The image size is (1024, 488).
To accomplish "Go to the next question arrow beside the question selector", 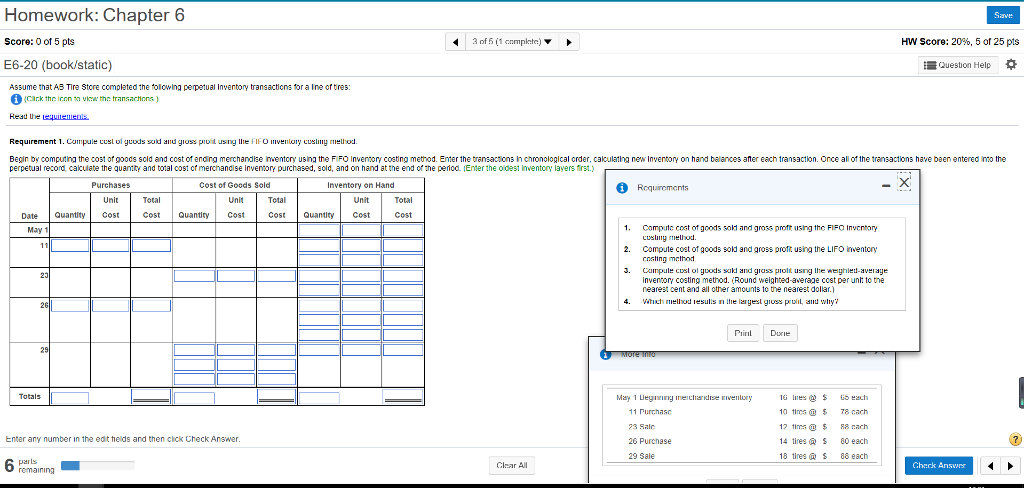I will [x=569, y=42].
